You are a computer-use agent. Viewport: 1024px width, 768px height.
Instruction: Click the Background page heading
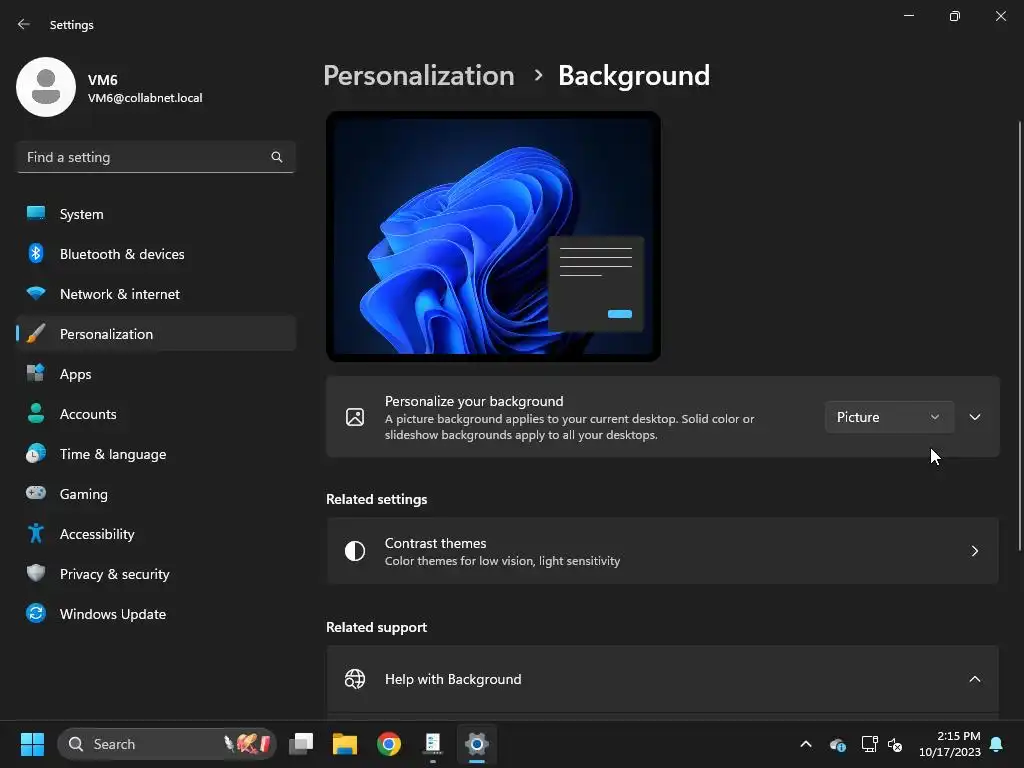[633, 75]
